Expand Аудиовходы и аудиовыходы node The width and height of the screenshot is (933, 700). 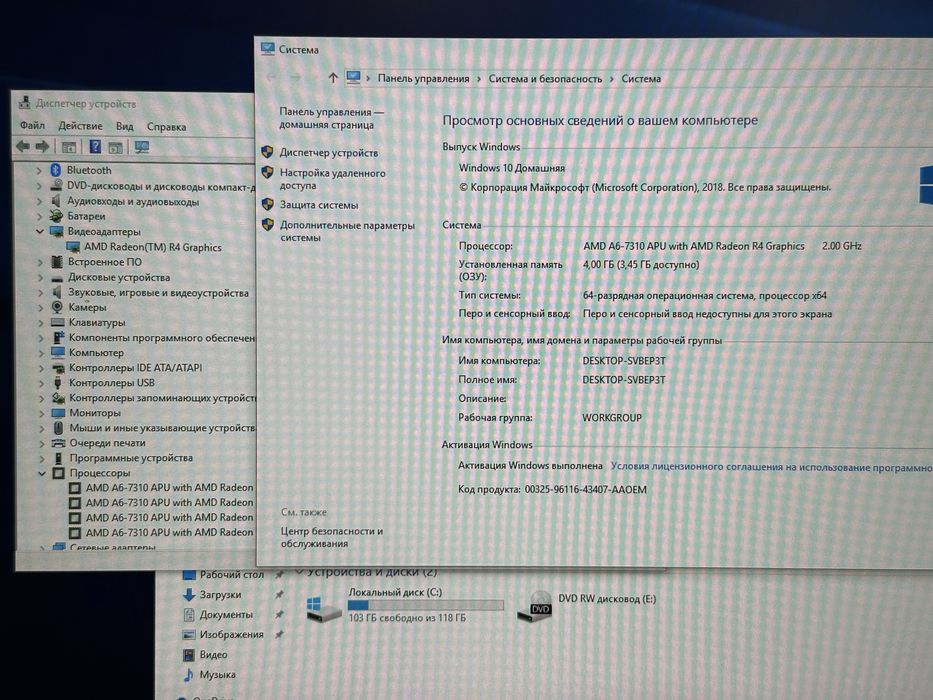pos(39,201)
